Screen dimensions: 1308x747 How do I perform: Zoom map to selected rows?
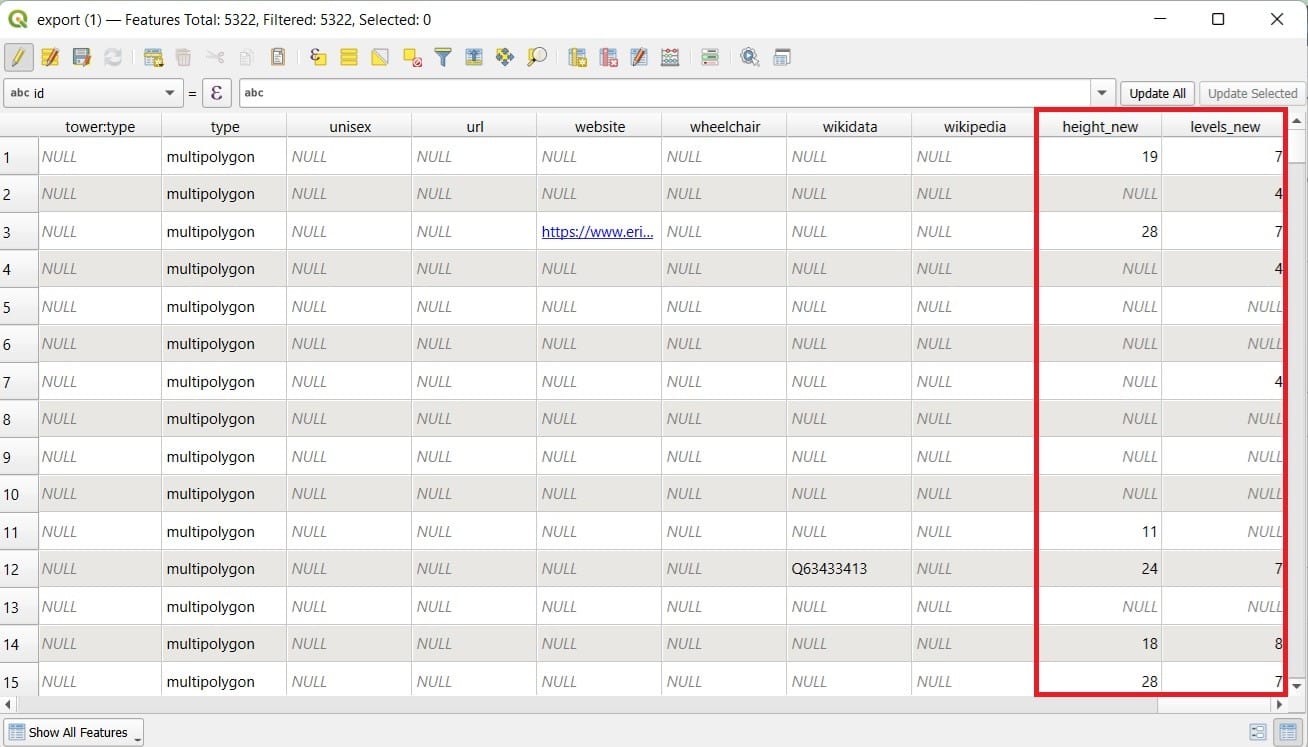537,57
